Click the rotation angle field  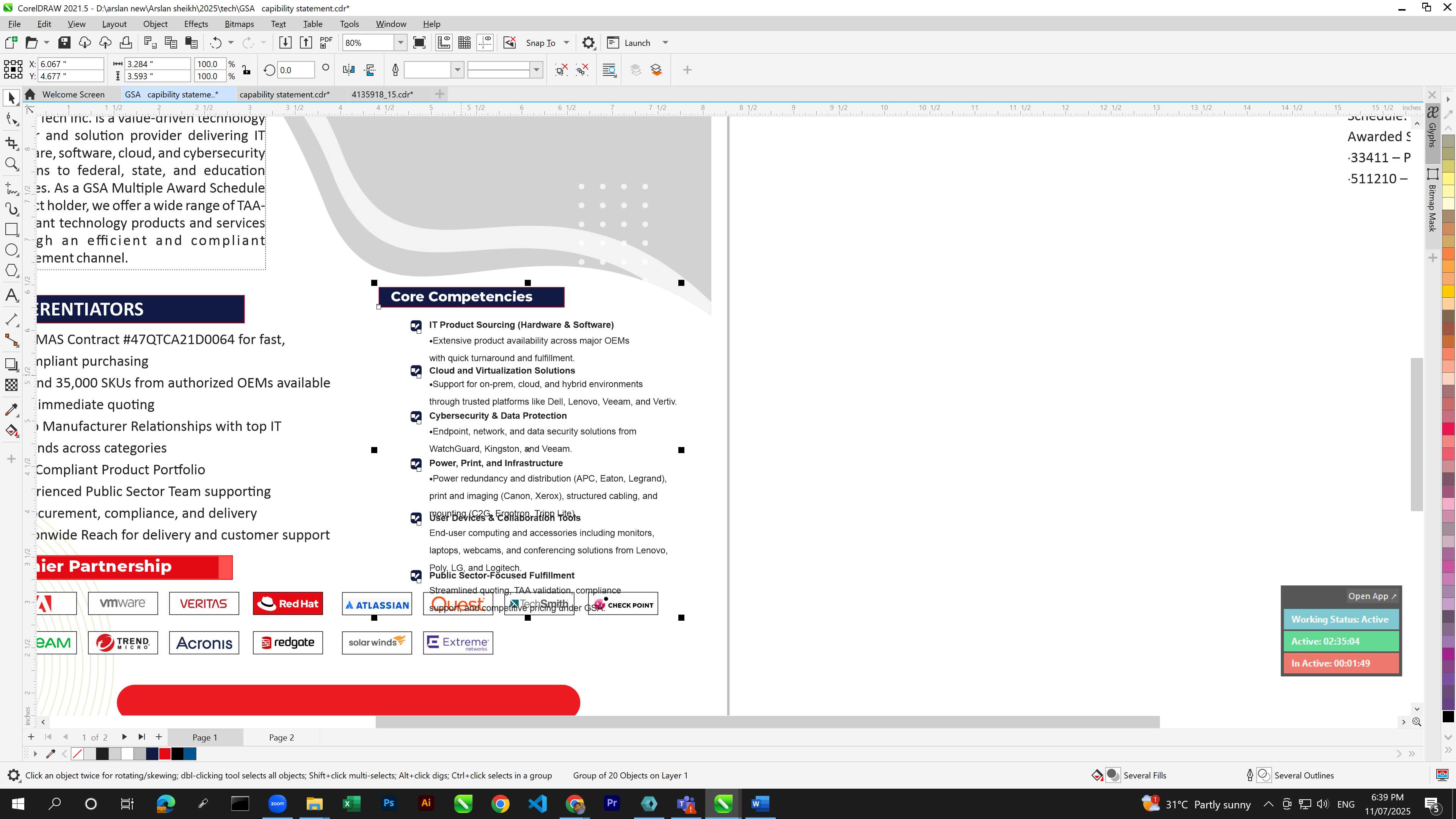(x=296, y=70)
